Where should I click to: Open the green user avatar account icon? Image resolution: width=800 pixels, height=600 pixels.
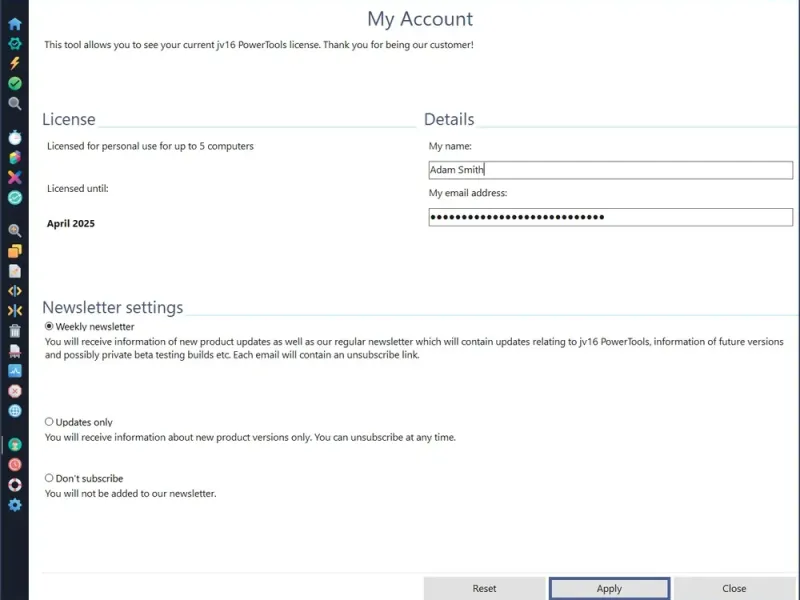coord(15,445)
